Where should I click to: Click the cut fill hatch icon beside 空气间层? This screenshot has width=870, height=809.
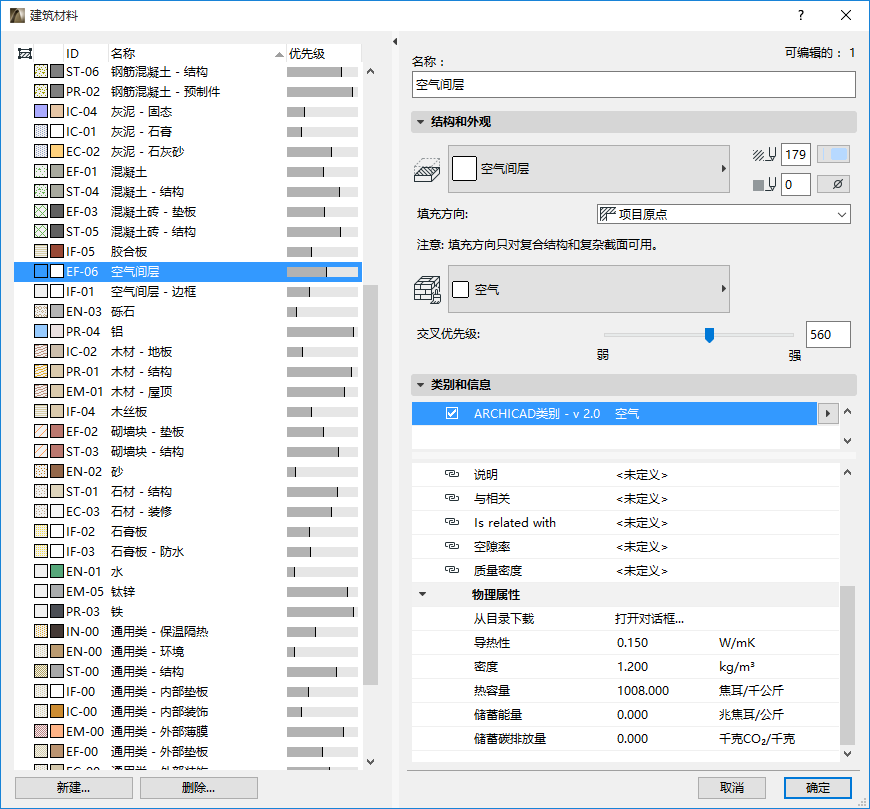click(427, 170)
